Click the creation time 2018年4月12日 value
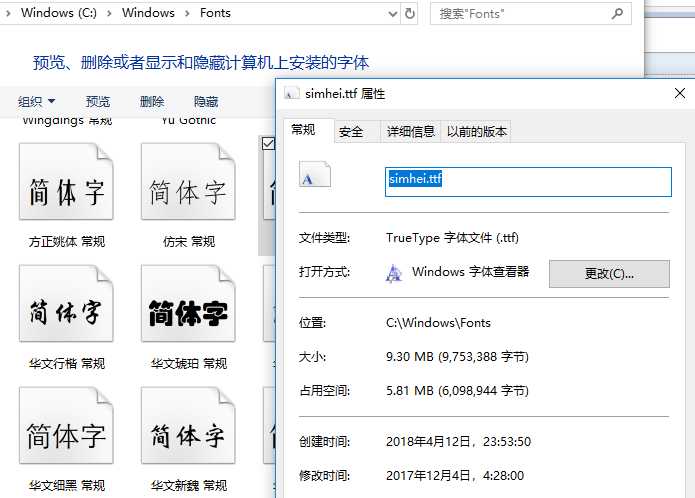The image size is (695, 498). coord(458,442)
